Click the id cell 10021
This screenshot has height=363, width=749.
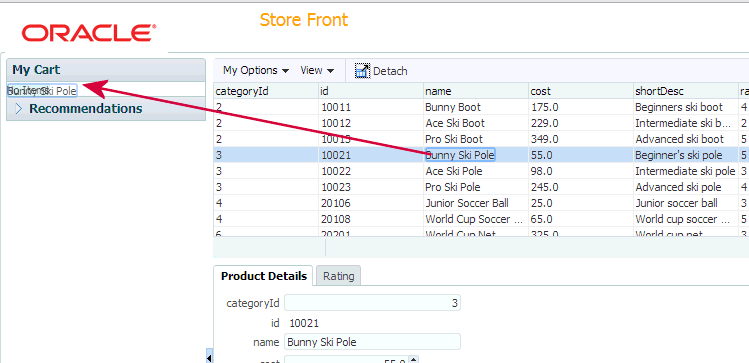point(336,155)
